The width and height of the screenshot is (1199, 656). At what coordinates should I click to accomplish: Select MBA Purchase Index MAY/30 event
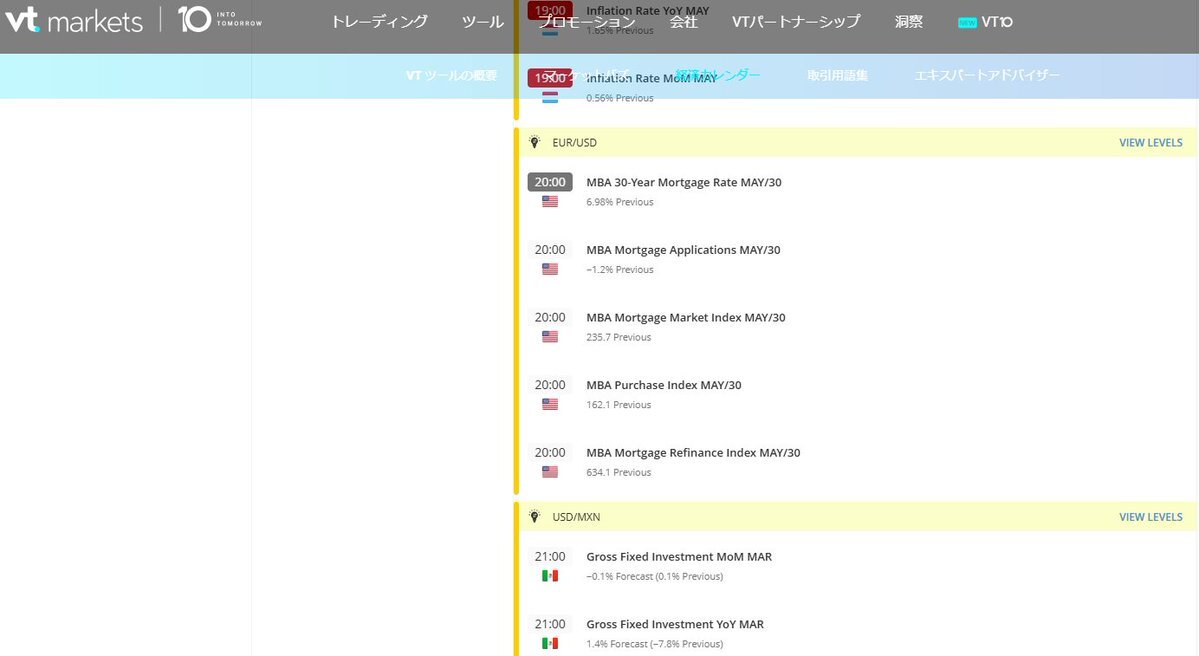click(x=664, y=385)
